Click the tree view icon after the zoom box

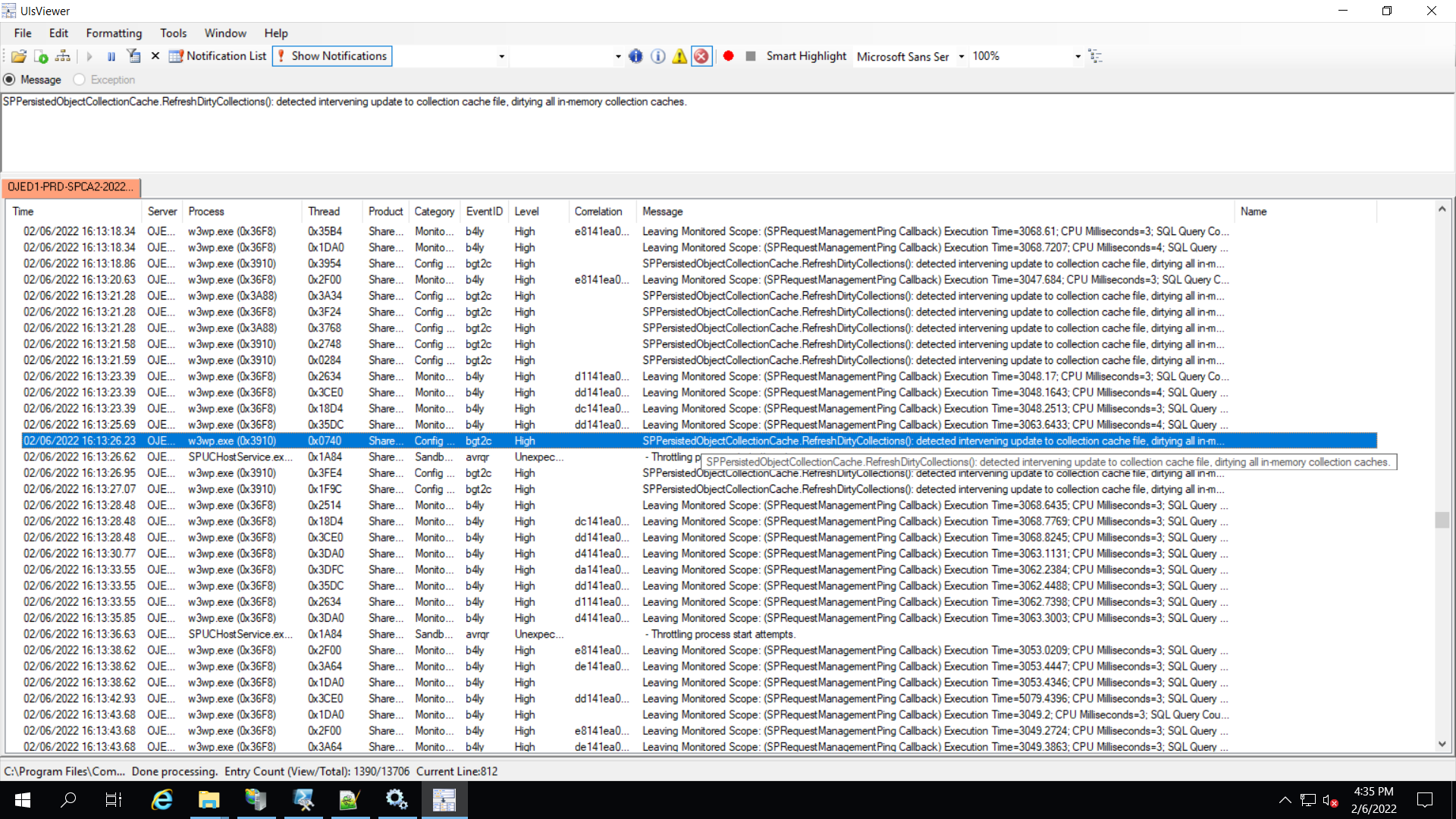pos(1095,56)
